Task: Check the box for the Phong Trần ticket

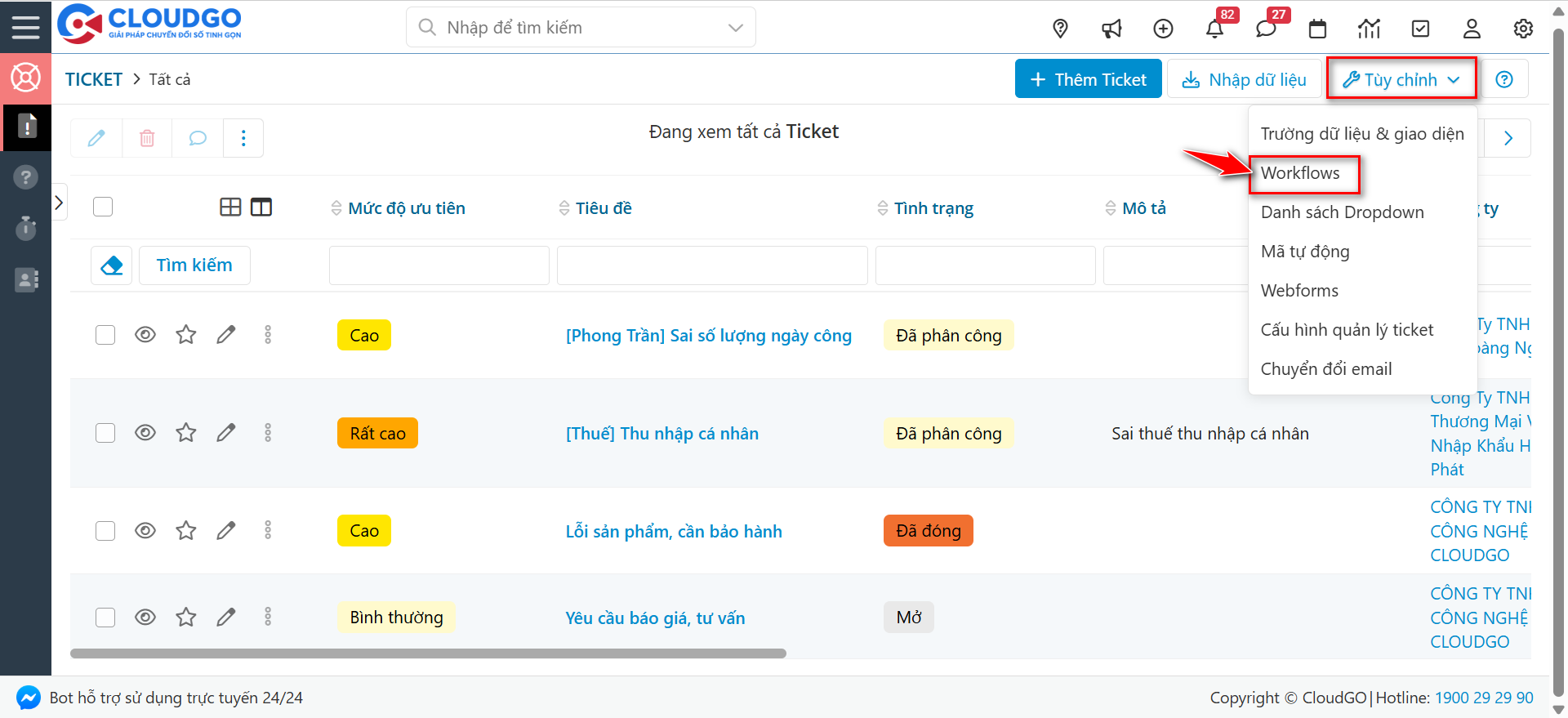Action: (105, 335)
